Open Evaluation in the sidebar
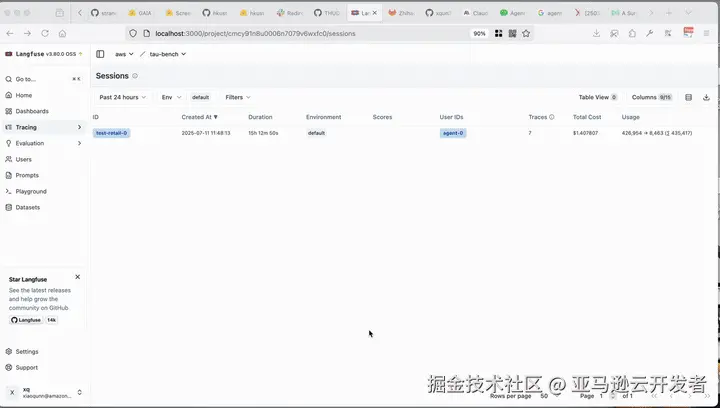The image size is (720, 408). coord(30,143)
